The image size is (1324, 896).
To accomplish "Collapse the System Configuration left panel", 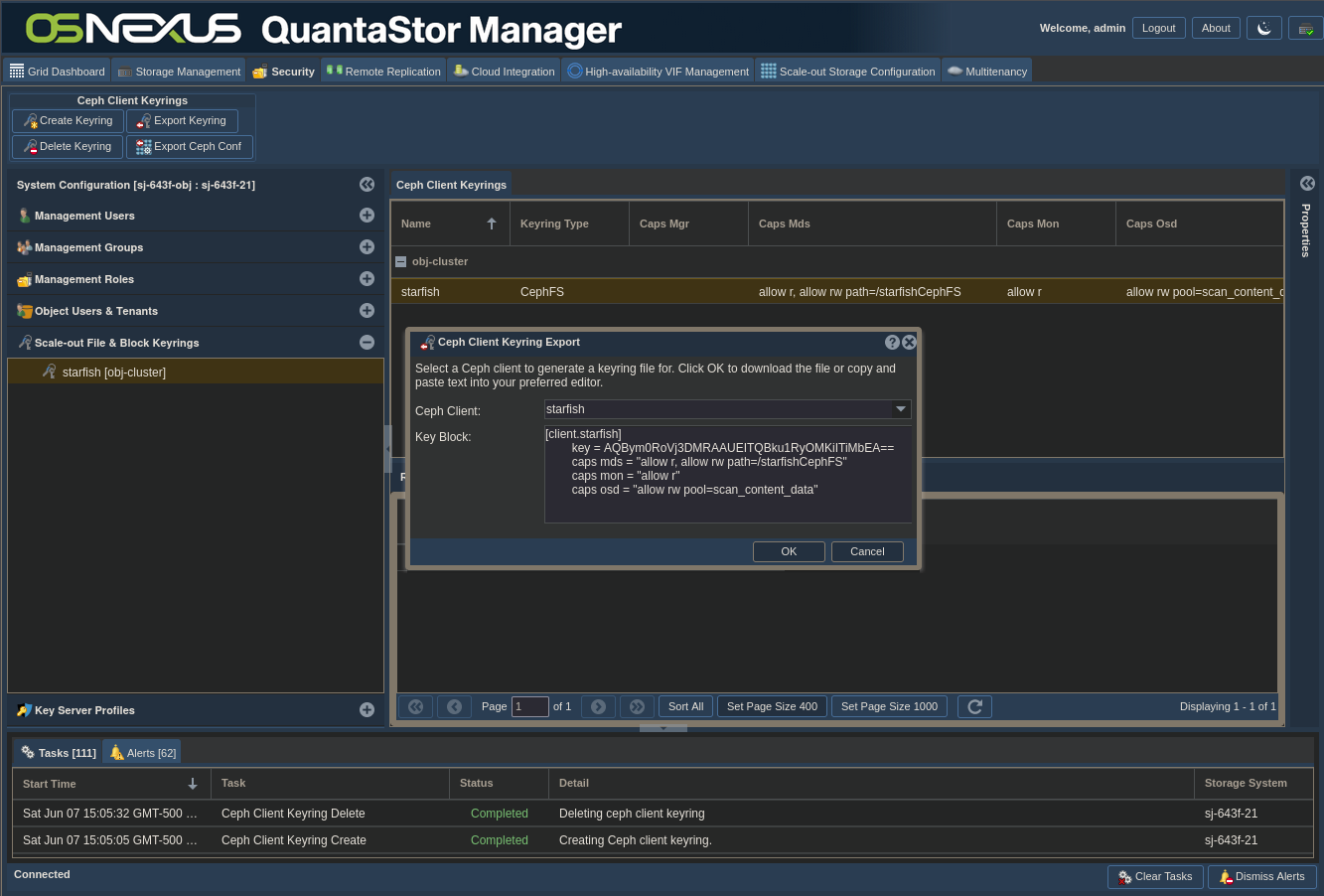I will pos(367,185).
